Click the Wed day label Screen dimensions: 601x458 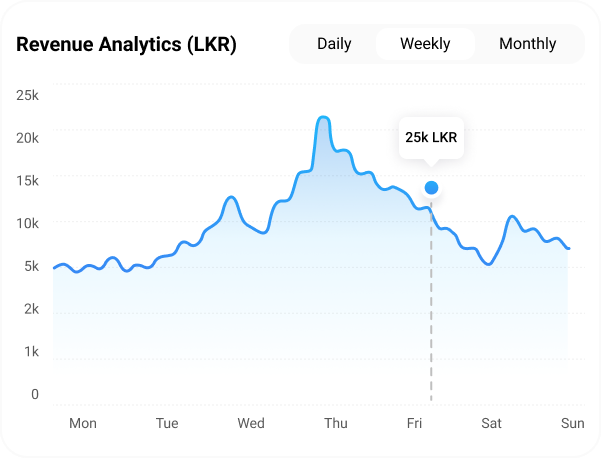click(251, 424)
